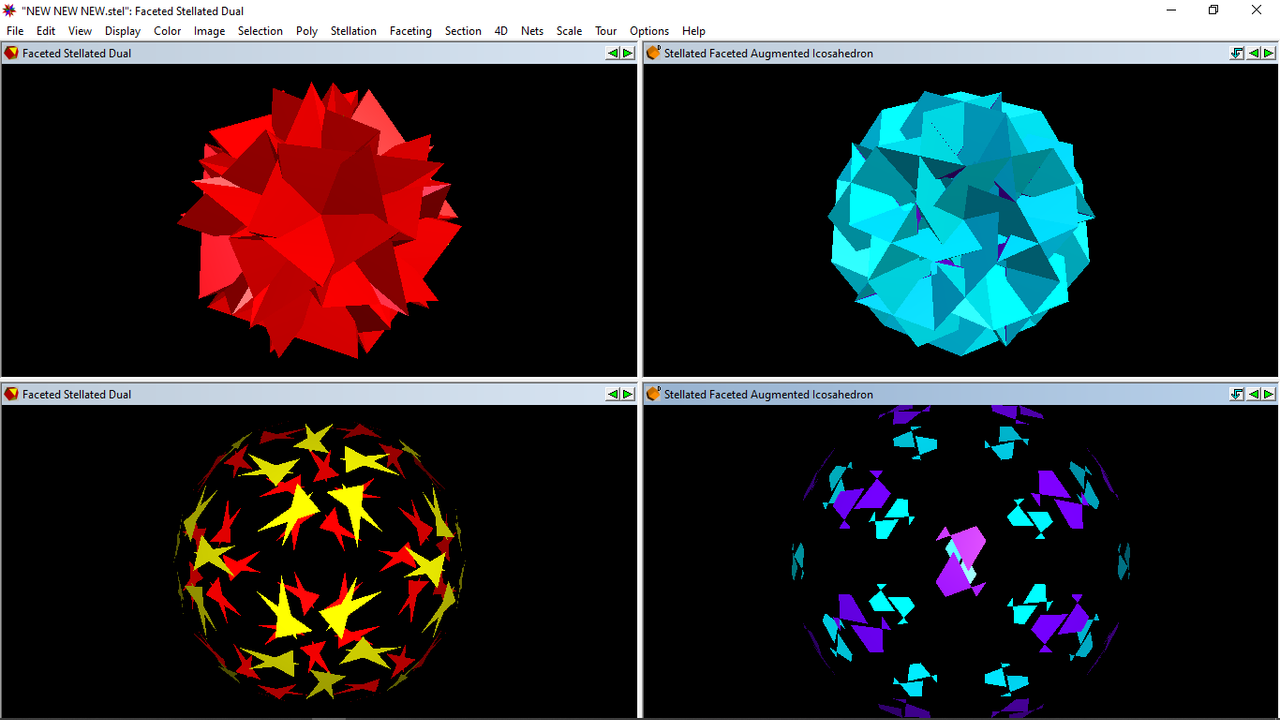1280x720 pixels.
Task: Click the next-view green arrow in bottom-left pane
Action: pyautogui.click(x=628, y=394)
